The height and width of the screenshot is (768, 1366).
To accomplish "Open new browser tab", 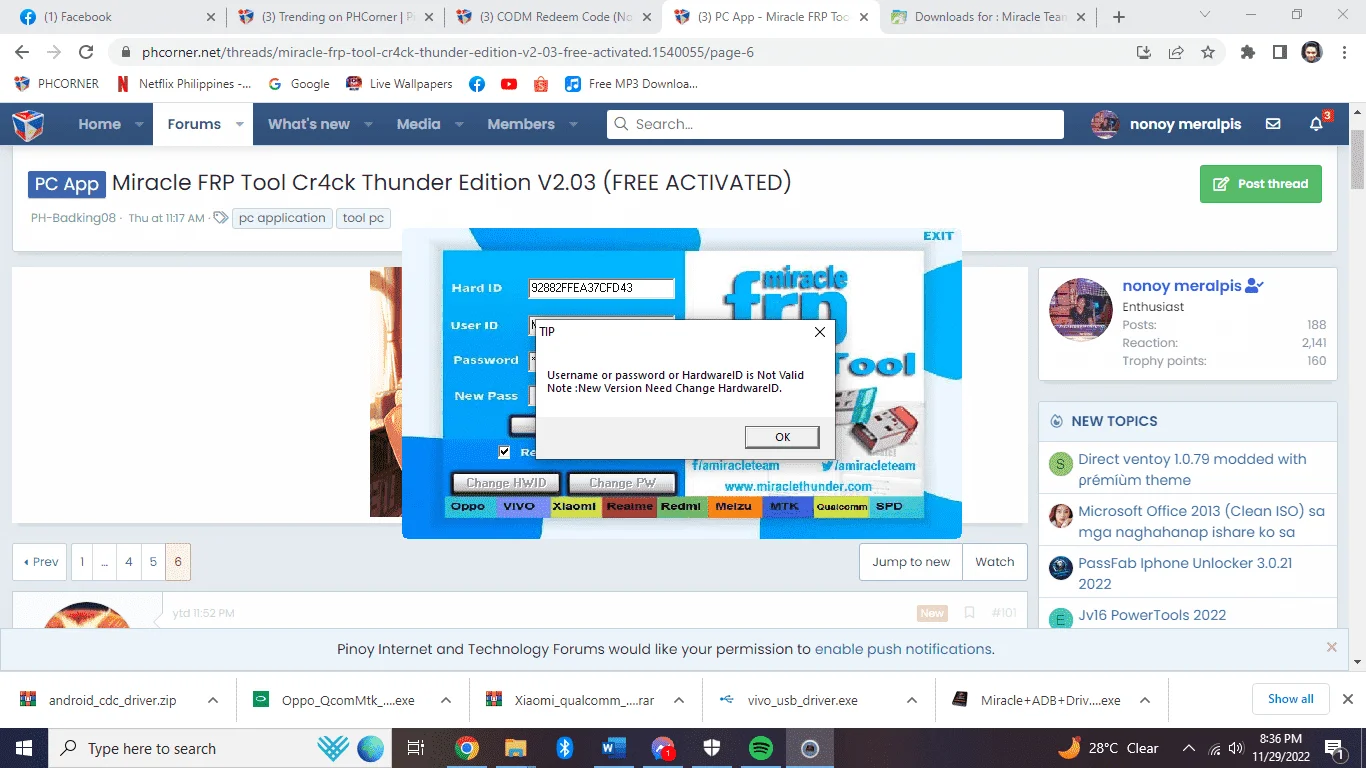I will coord(1119,17).
